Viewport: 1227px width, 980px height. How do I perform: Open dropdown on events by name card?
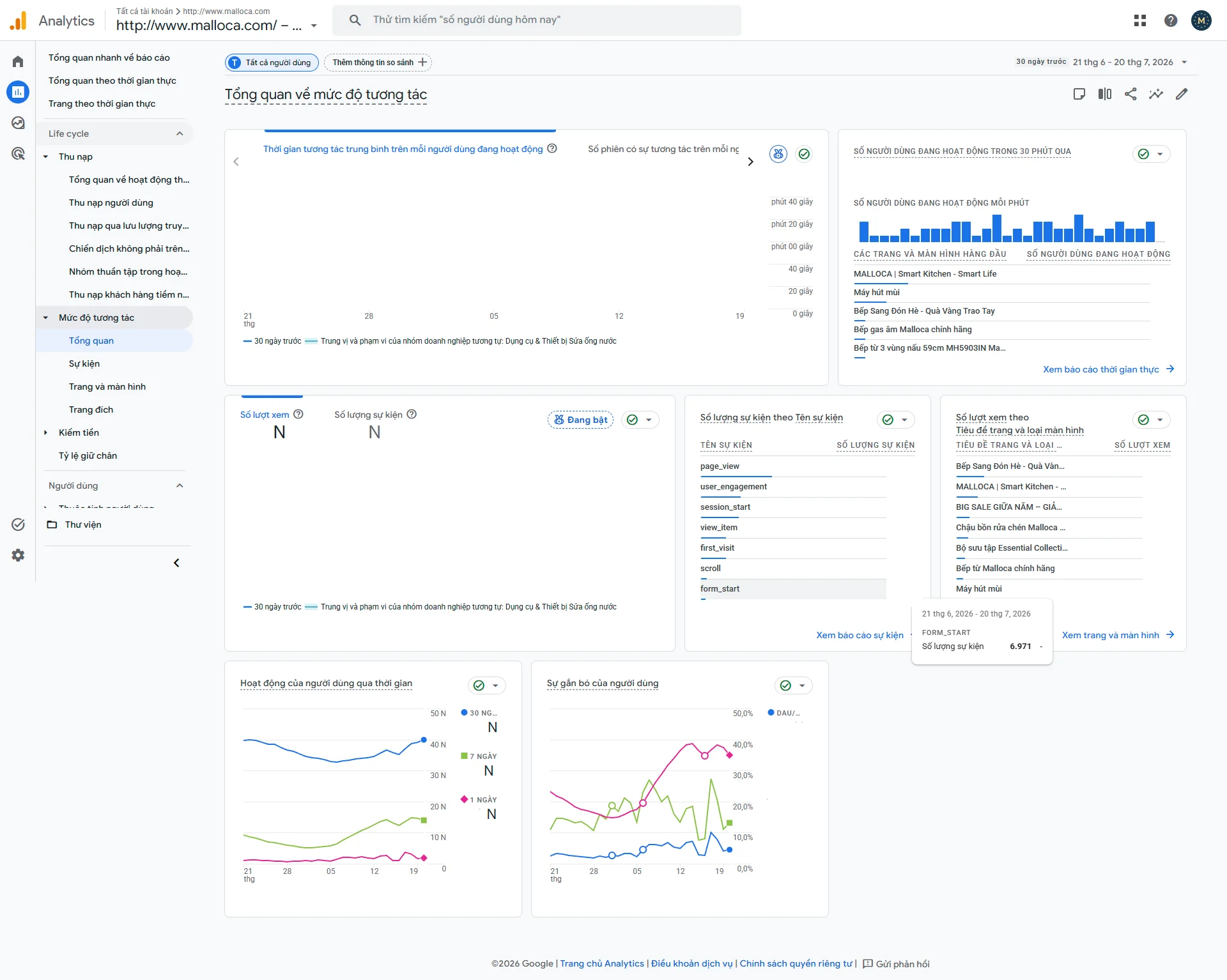click(x=904, y=420)
